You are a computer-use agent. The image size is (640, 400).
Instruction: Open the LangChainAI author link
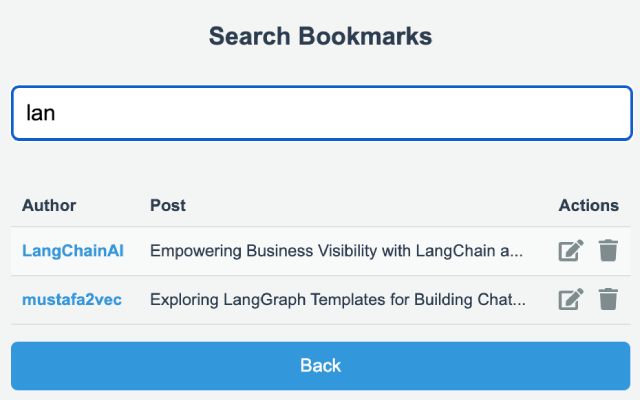pyautogui.click(x=73, y=251)
